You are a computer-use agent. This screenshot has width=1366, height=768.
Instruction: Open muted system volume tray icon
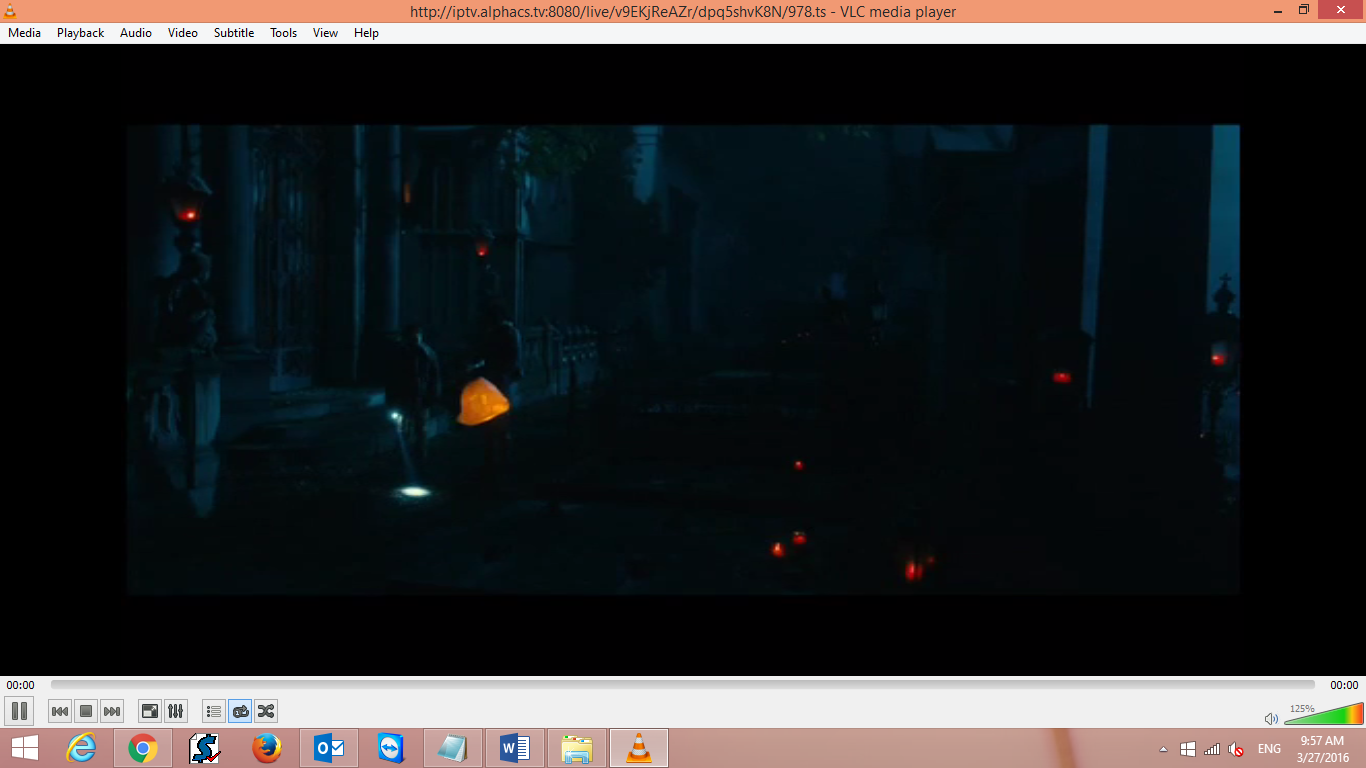pos(1236,749)
